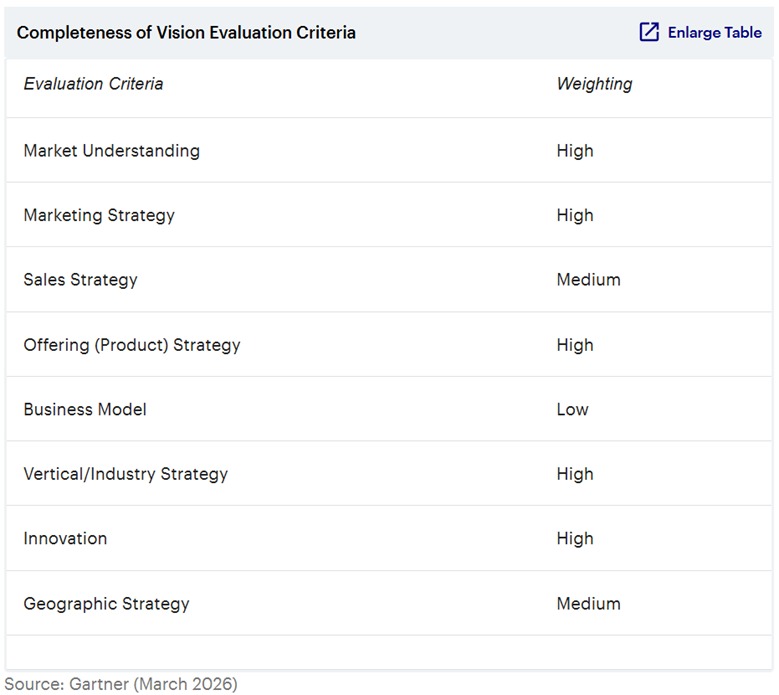This screenshot has width=779, height=695.
Task: Click the Offering (Product) Strategy label
Action: 132,345
